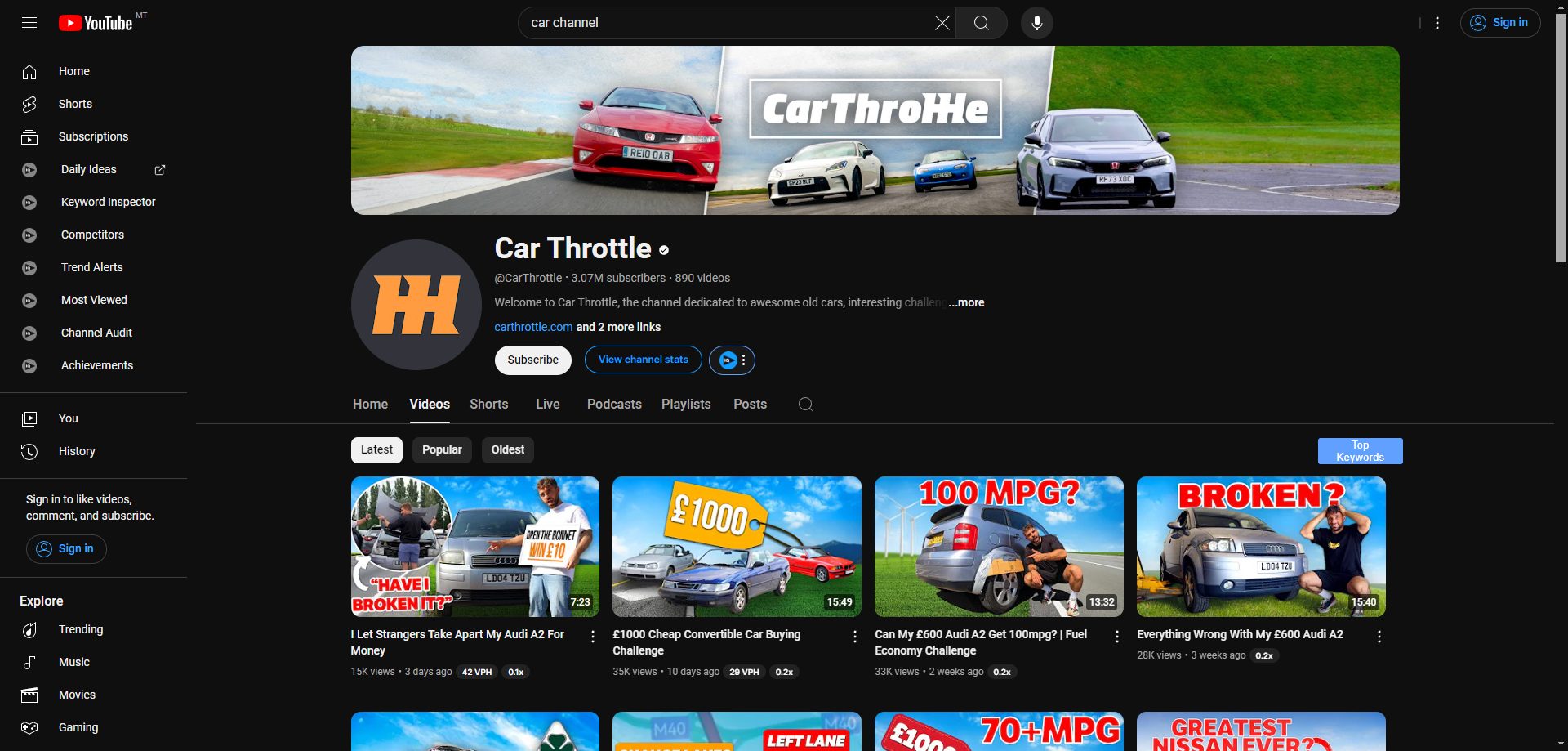The width and height of the screenshot is (1568, 751).
Task: Clear the search box text
Action: (x=942, y=23)
